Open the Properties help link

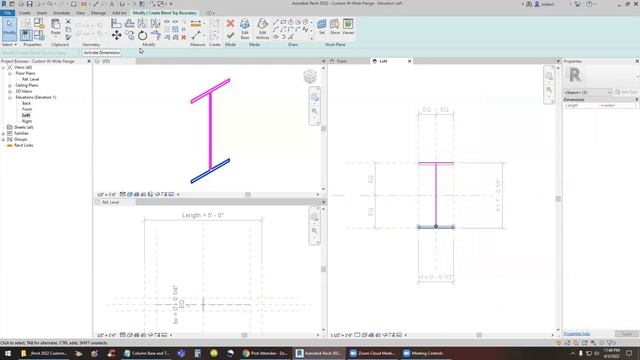(x=577, y=334)
